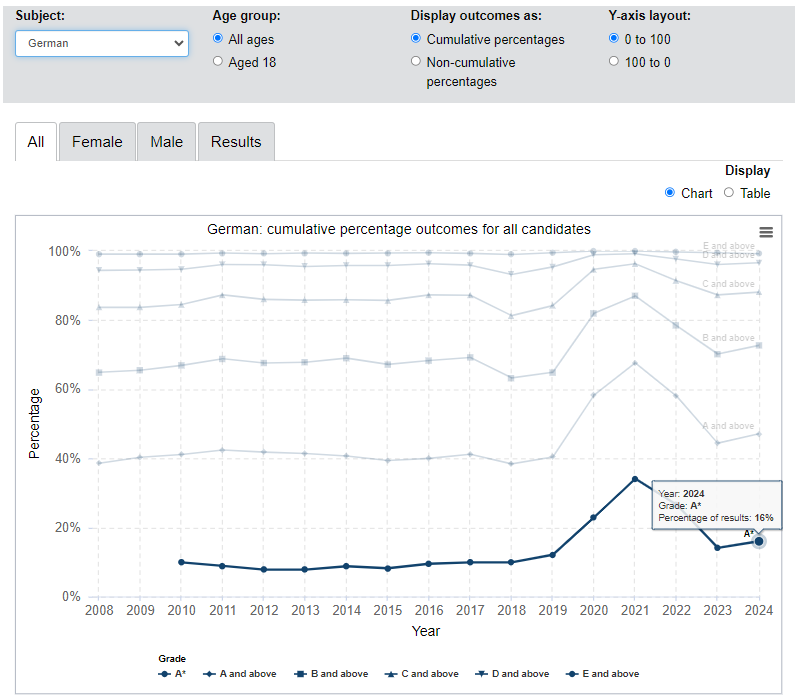
Task: Switch to the Results tab
Action: tap(236, 142)
